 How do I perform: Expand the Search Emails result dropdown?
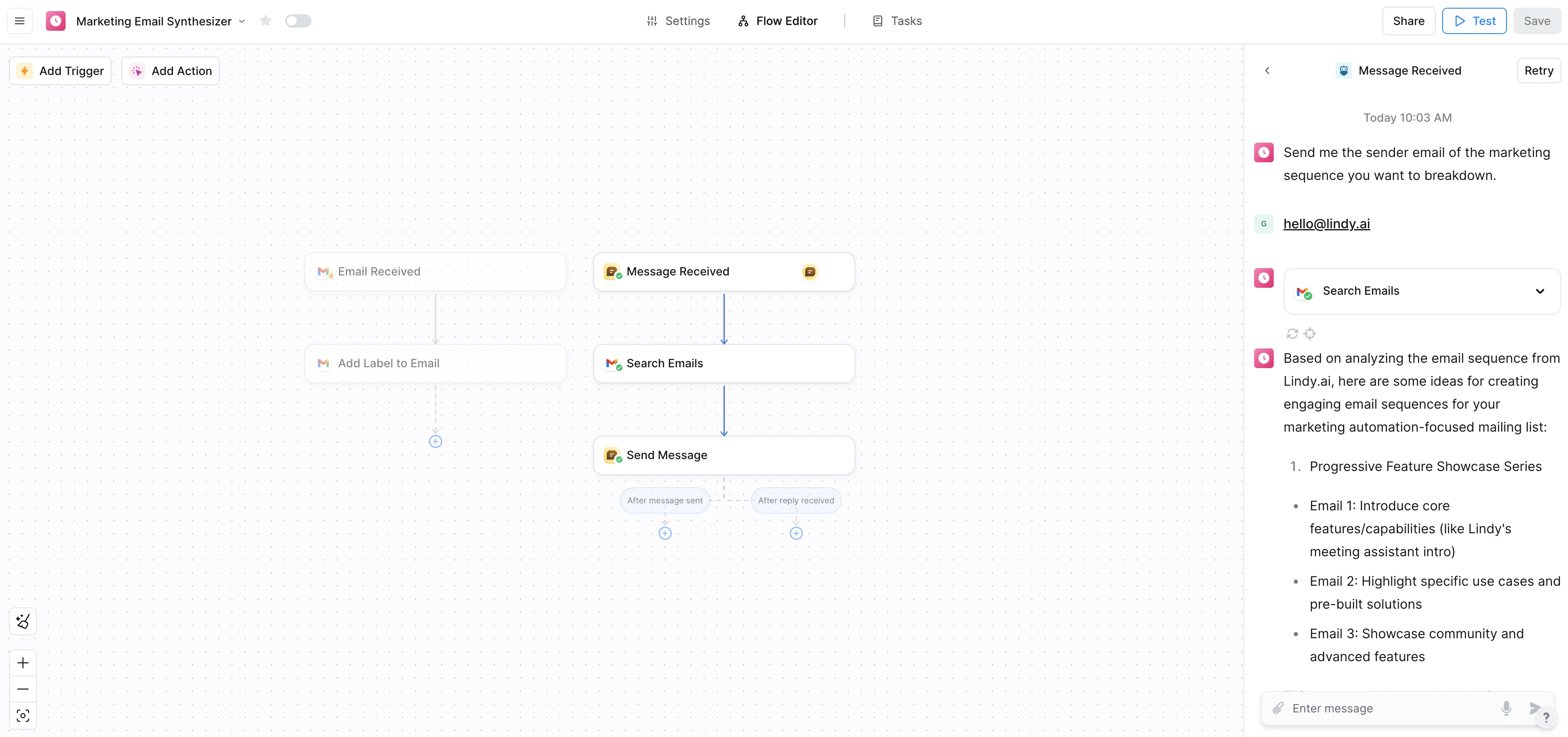coord(1539,291)
